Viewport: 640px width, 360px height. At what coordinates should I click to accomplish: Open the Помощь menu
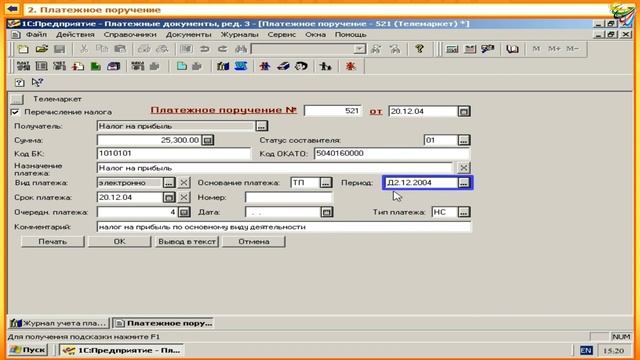coord(351,35)
